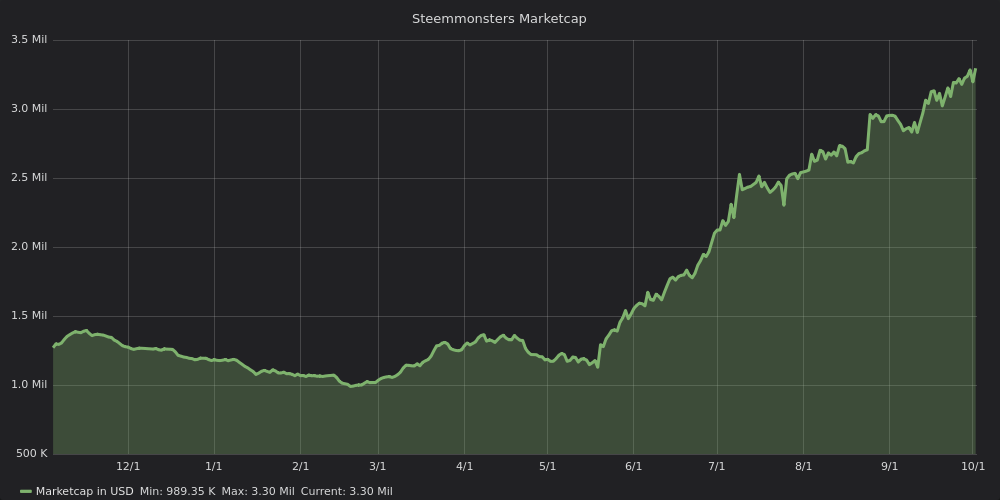Screen dimensions: 1000x500
Task: Click the 1/1 x-axis date label
Action: click(214, 466)
